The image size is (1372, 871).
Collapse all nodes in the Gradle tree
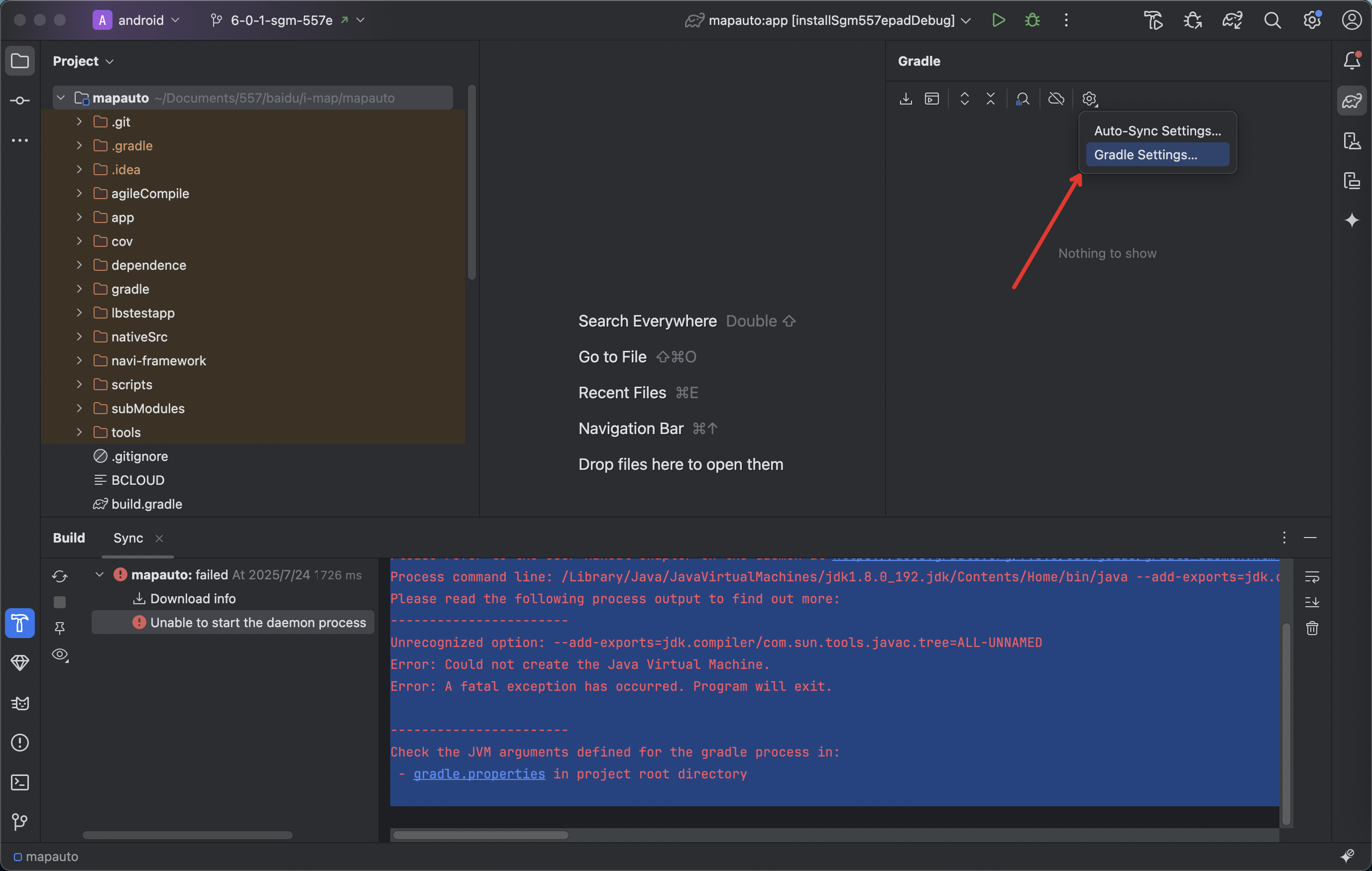tap(990, 98)
